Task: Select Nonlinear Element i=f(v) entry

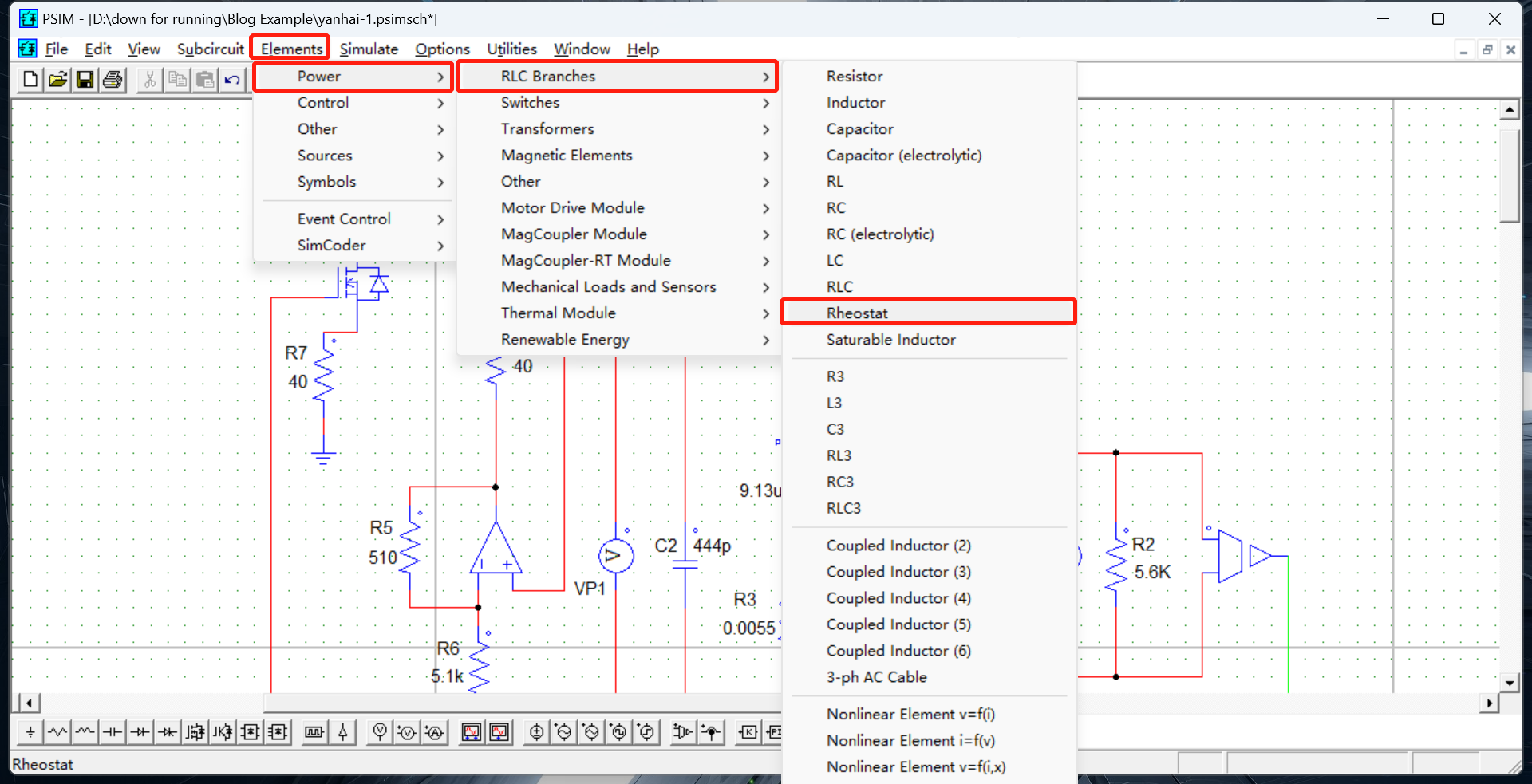Action: [x=929, y=741]
